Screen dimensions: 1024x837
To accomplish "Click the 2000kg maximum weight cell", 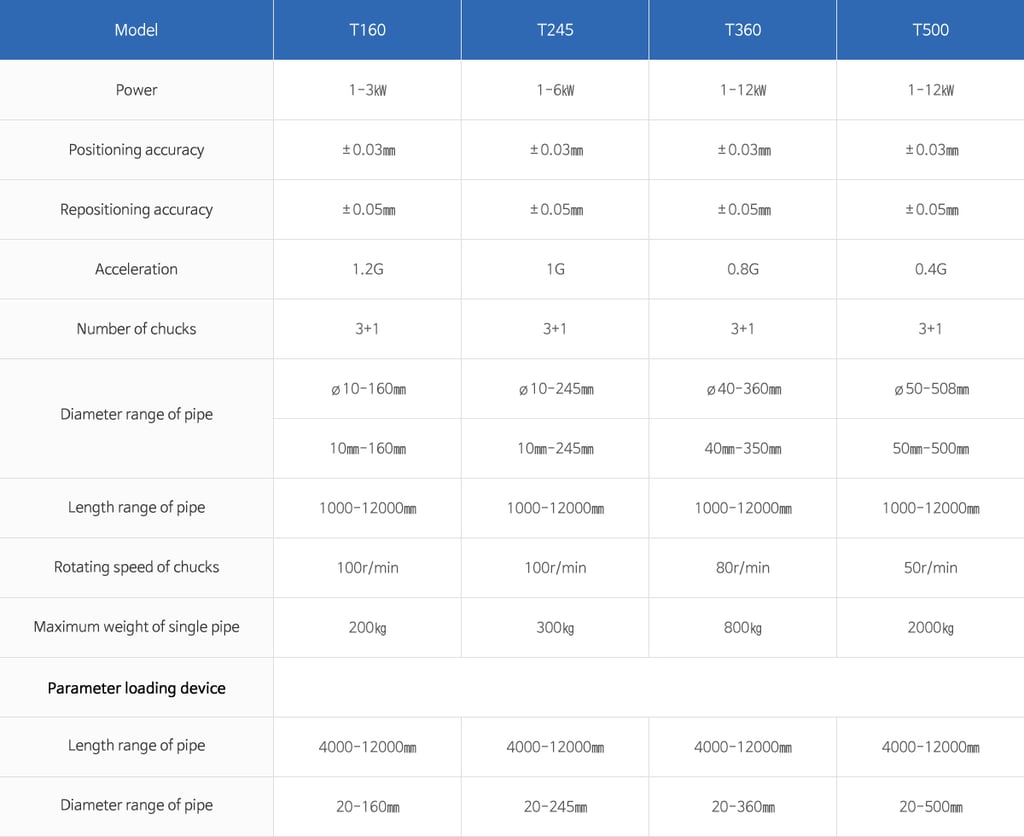I will coord(931,627).
